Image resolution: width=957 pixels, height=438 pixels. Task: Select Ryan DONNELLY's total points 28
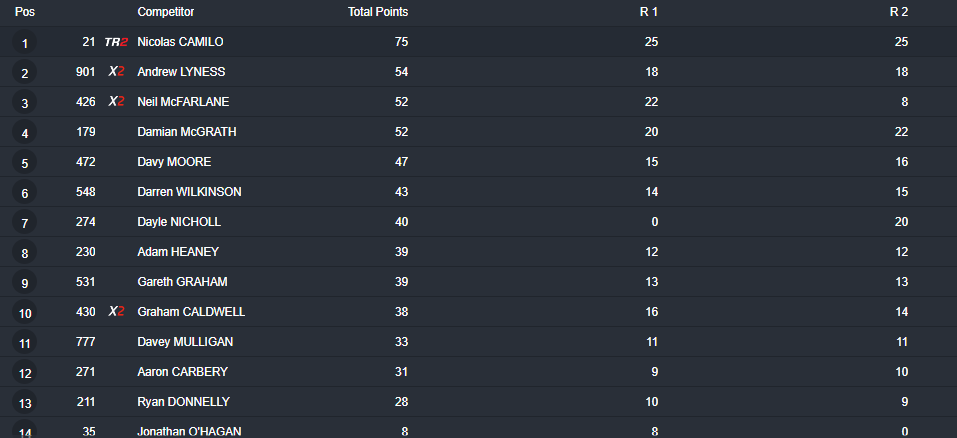tap(401, 401)
